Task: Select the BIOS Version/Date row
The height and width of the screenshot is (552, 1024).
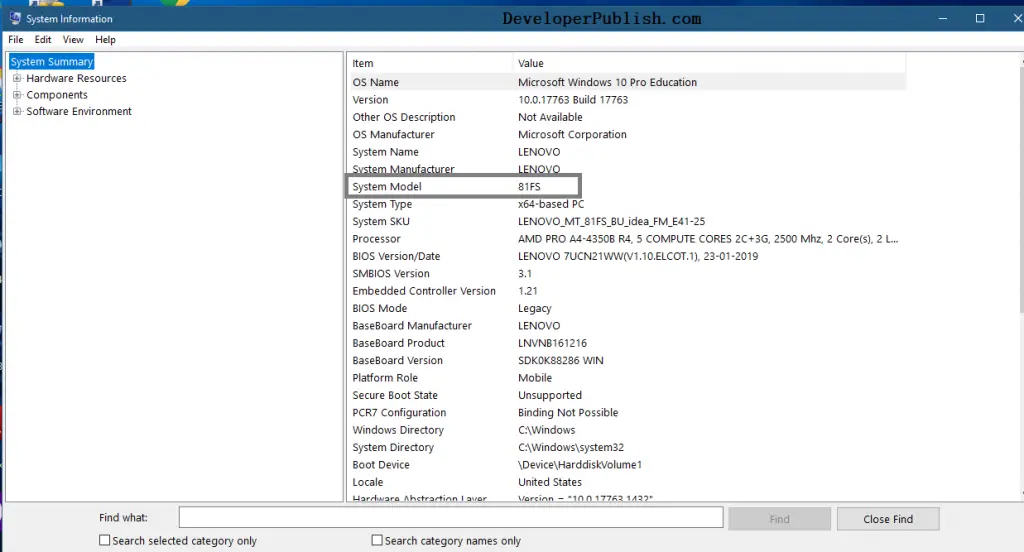Action: pyautogui.click(x=627, y=256)
